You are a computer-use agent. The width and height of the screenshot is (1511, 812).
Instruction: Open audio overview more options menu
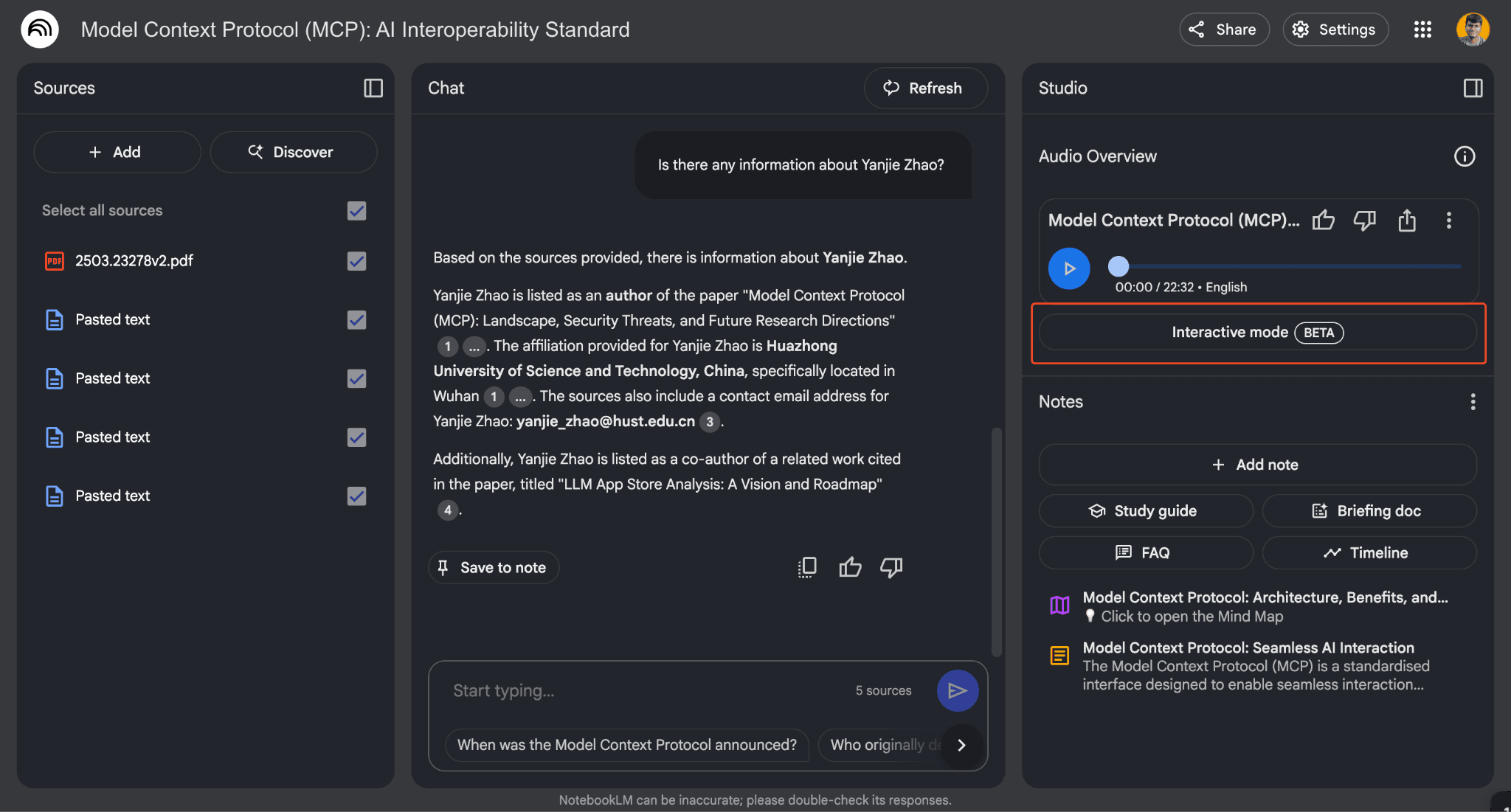[x=1449, y=221]
